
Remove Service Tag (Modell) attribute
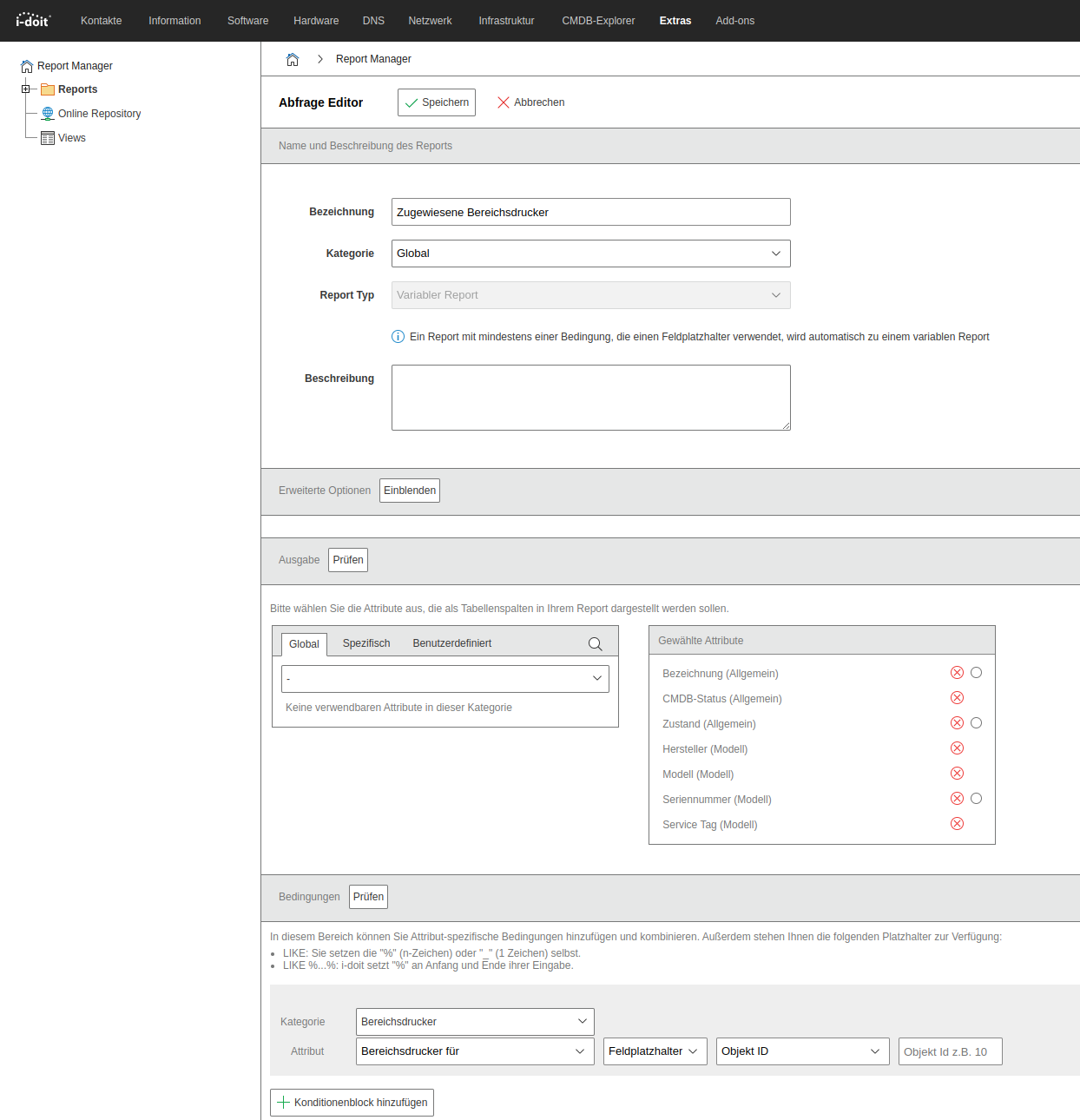click(957, 824)
